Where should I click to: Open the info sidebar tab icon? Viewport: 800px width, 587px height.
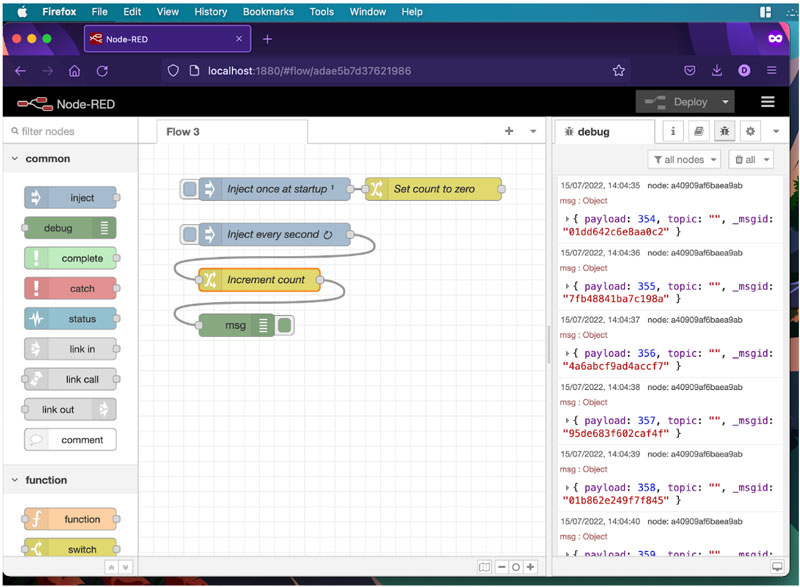pyautogui.click(x=673, y=131)
